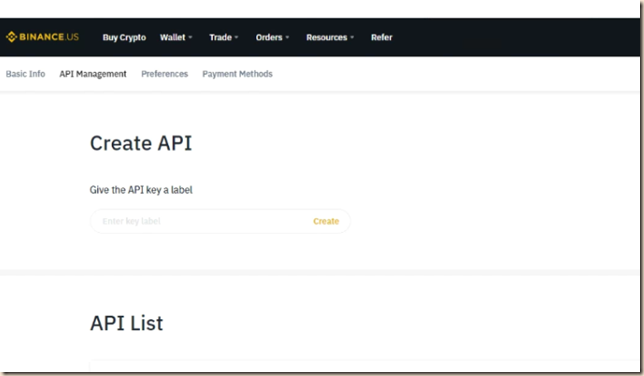Open the Refer page

point(382,37)
